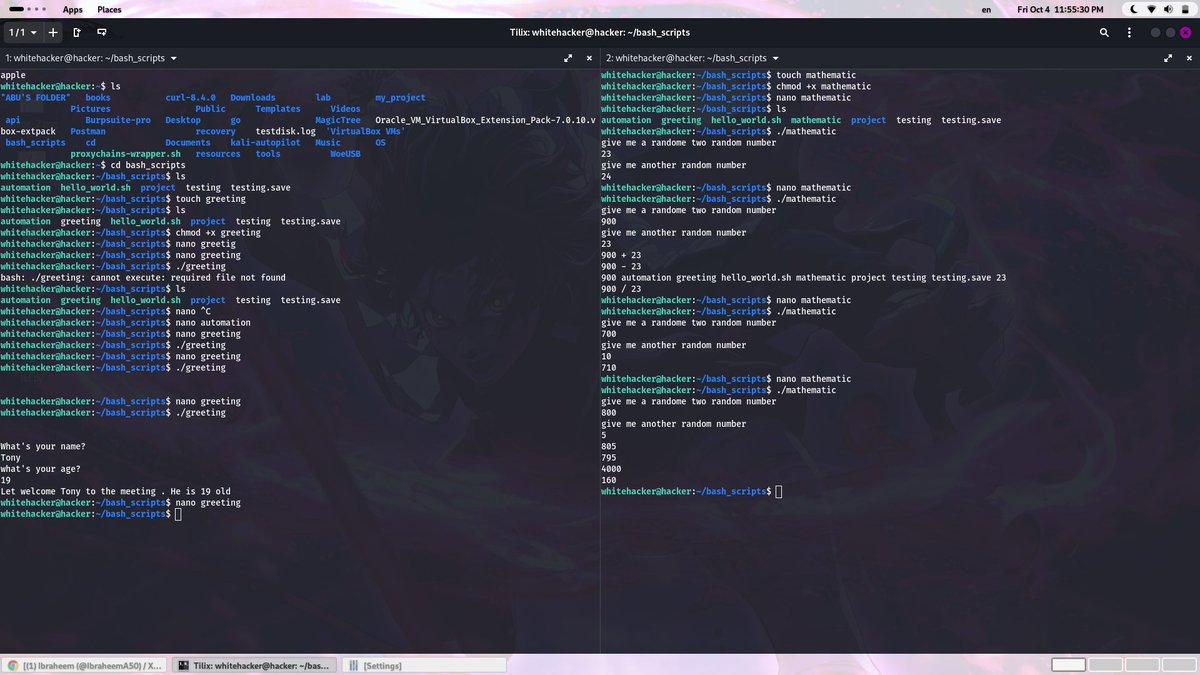Maximize terminal pane 1 with the expand arrows

(x=569, y=58)
